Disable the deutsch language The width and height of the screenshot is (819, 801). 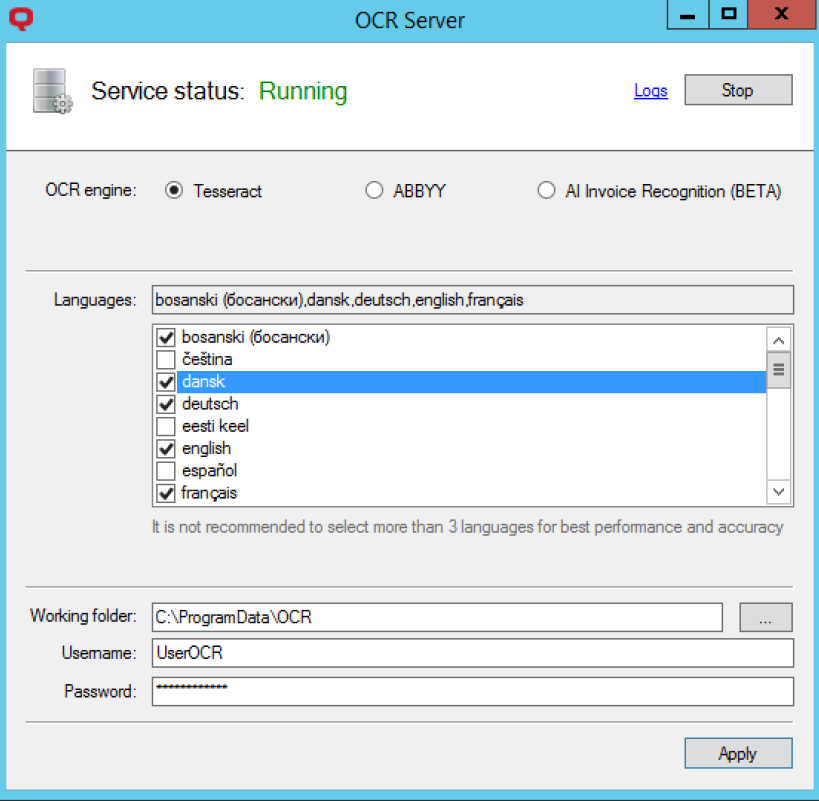tap(167, 404)
